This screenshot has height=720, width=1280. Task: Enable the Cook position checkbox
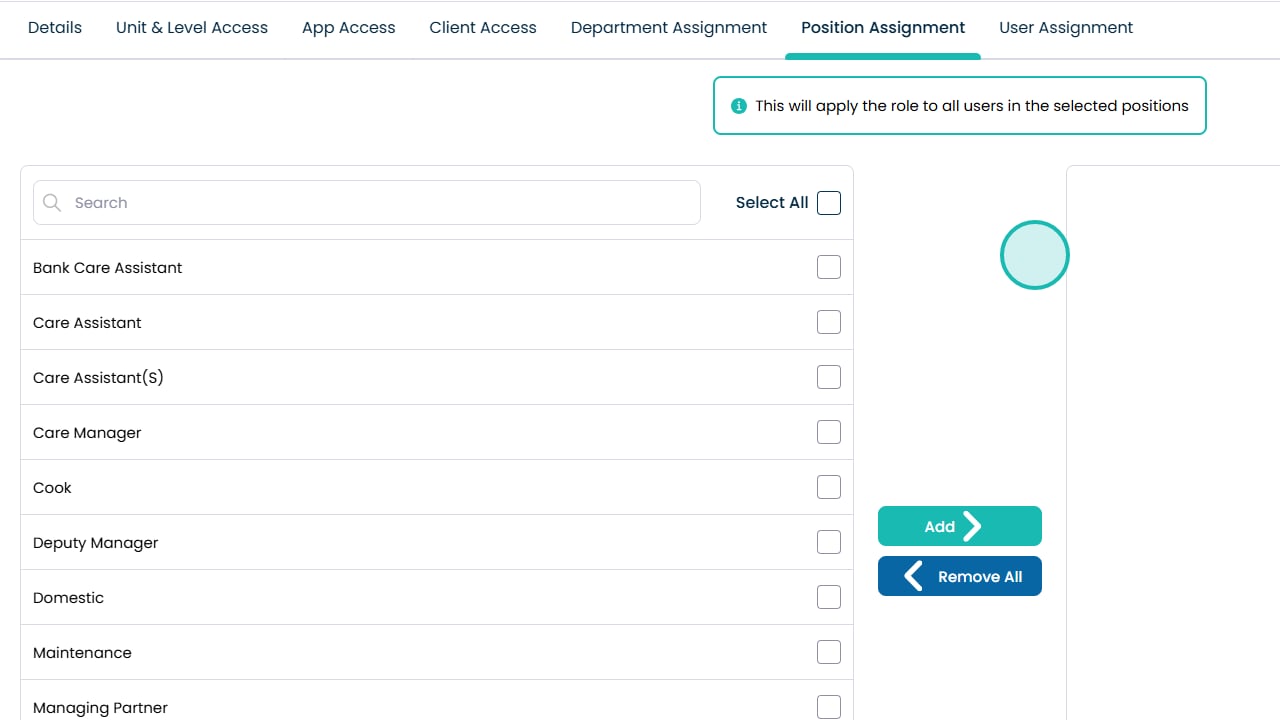(x=829, y=487)
